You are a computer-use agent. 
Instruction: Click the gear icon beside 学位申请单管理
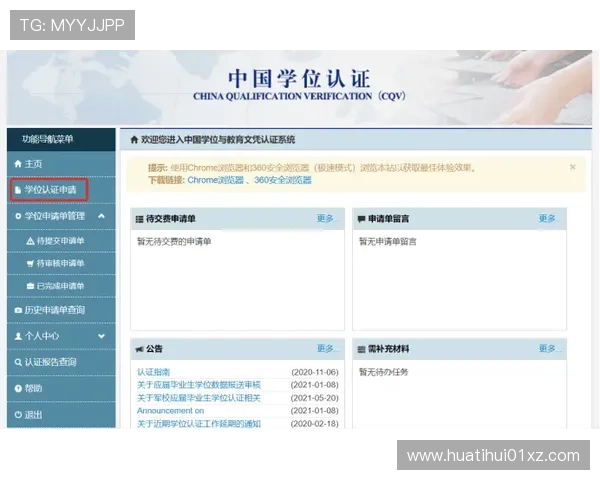click(x=18, y=216)
